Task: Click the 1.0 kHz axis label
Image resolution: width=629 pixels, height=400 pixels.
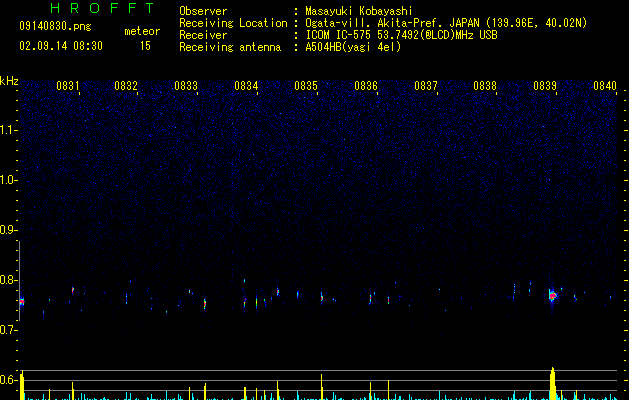Action: coord(8,180)
